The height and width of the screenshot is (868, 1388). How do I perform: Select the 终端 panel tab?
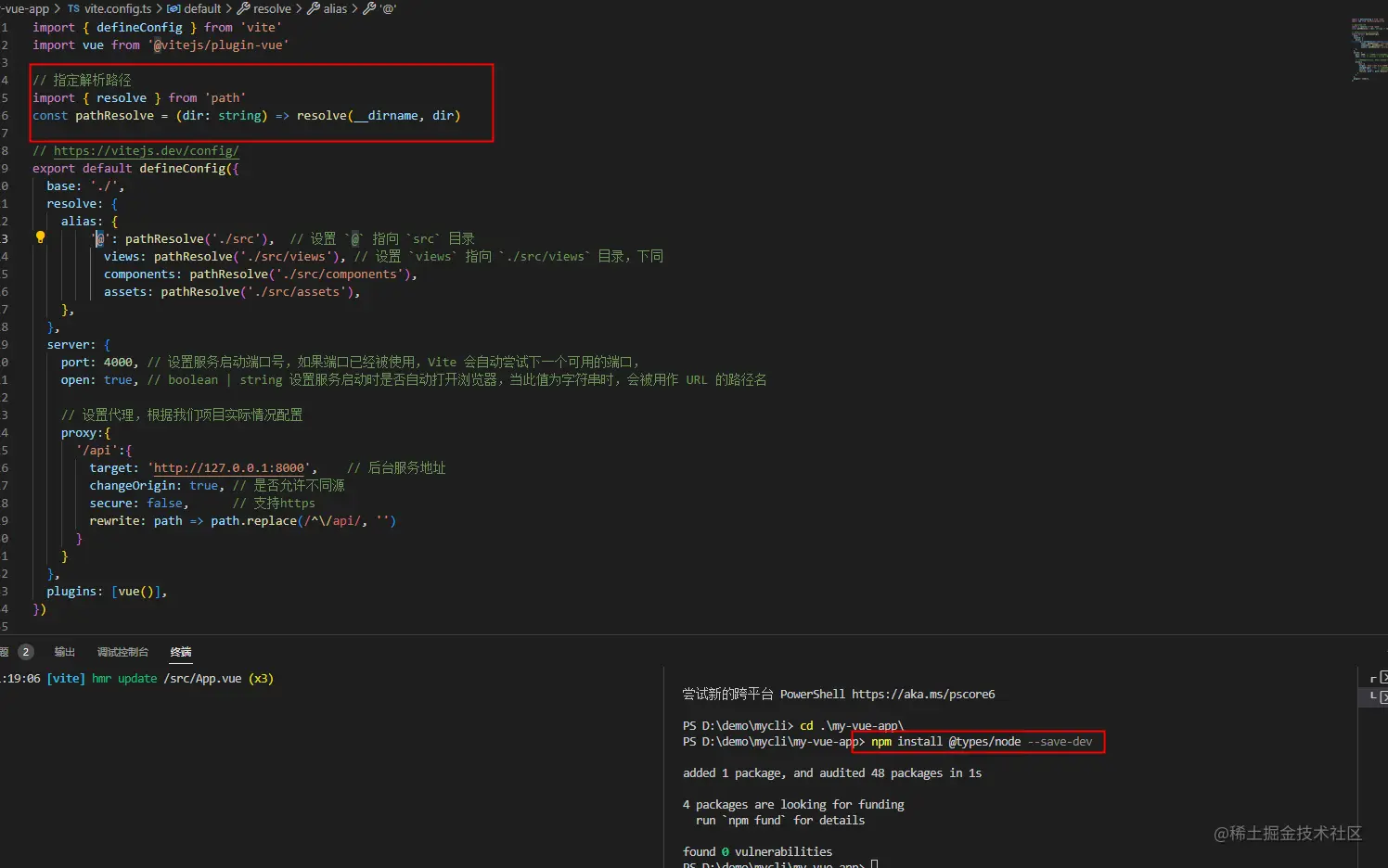coord(181,652)
